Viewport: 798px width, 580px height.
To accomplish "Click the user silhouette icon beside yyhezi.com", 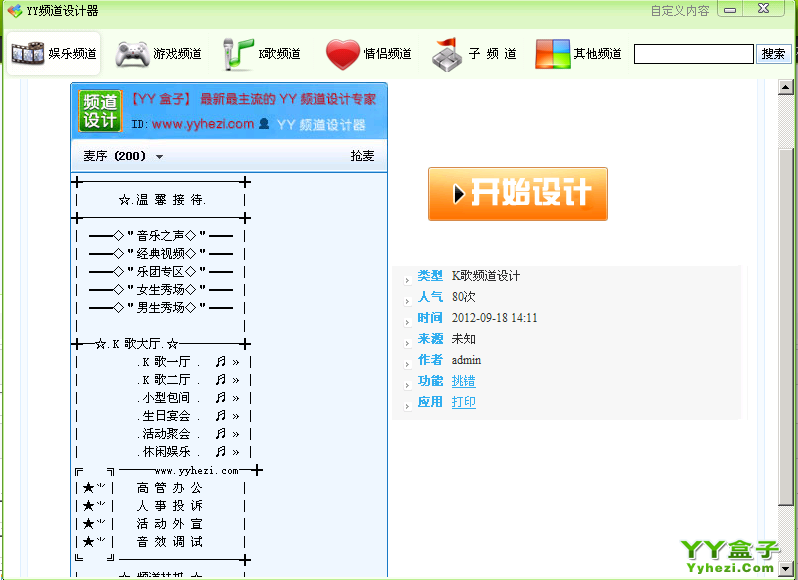I will pyautogui.click(x=264, y=123).
